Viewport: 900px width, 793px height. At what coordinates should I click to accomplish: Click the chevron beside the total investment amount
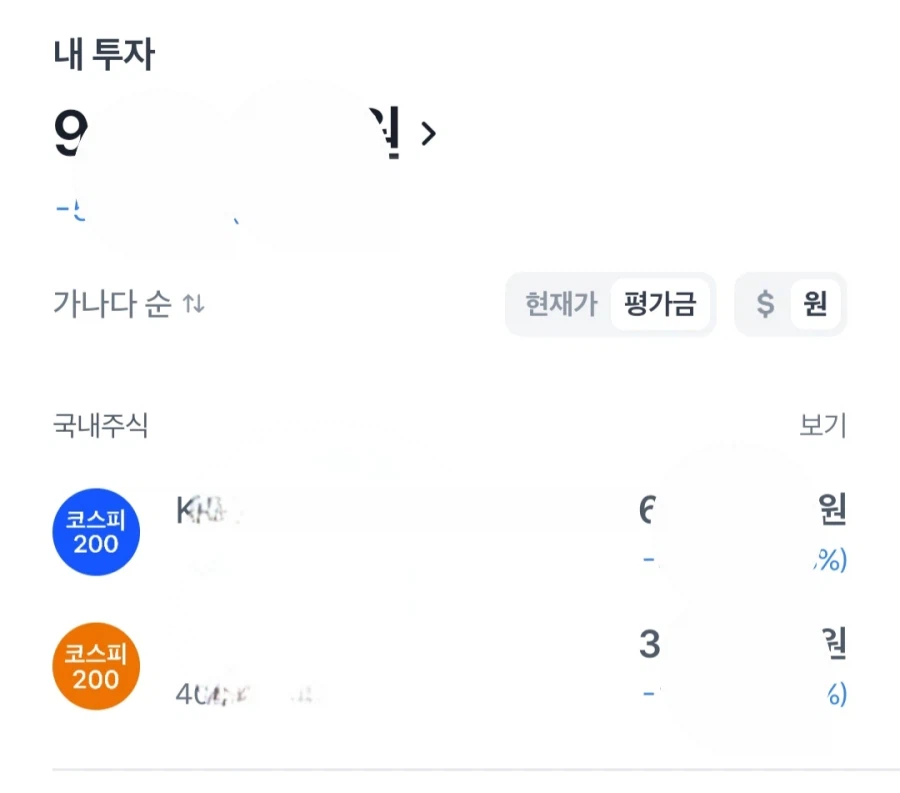pyautogui.click(x=429, y=135)
